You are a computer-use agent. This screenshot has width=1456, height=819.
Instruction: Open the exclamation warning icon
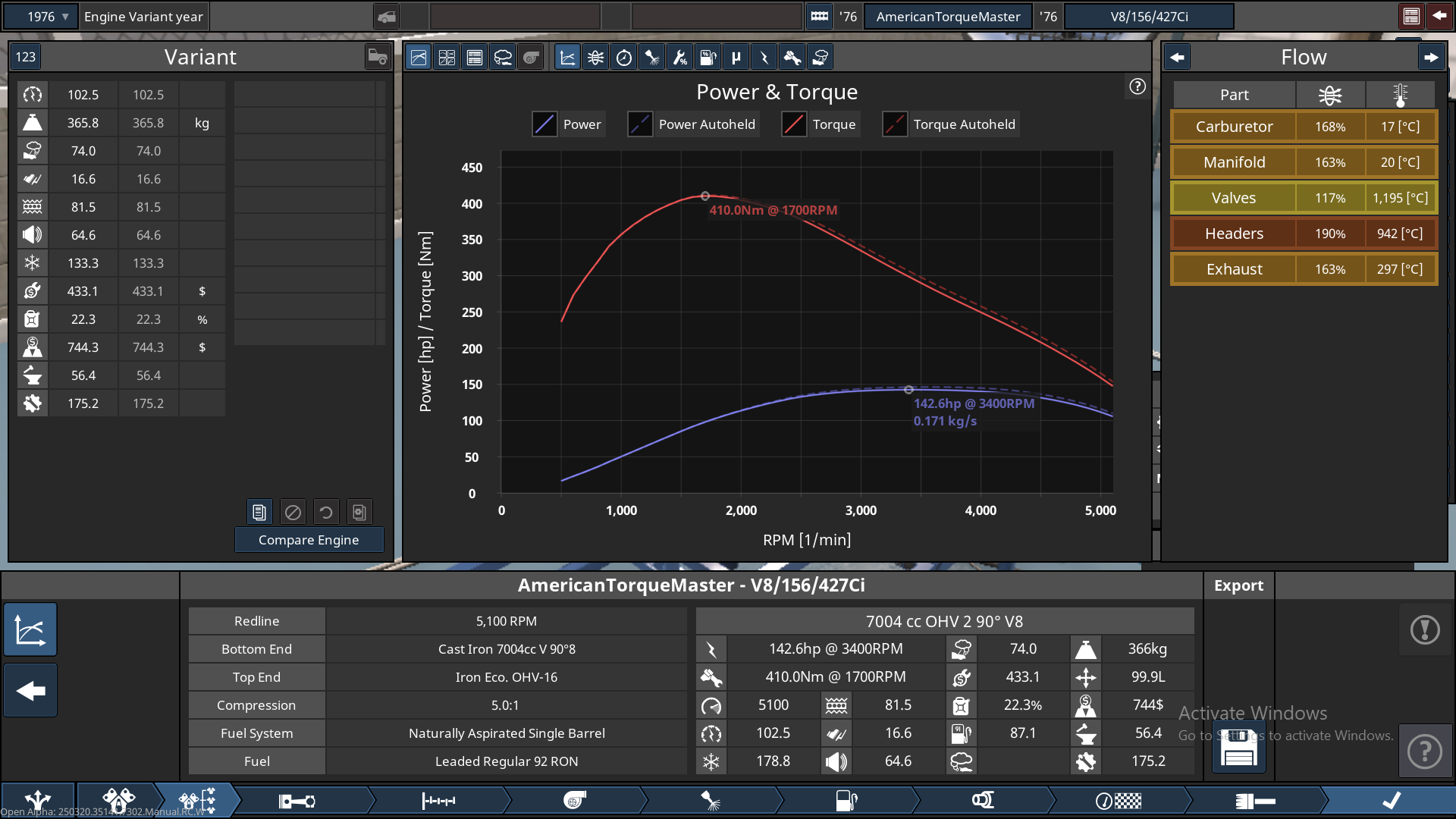coord(1425,629)
